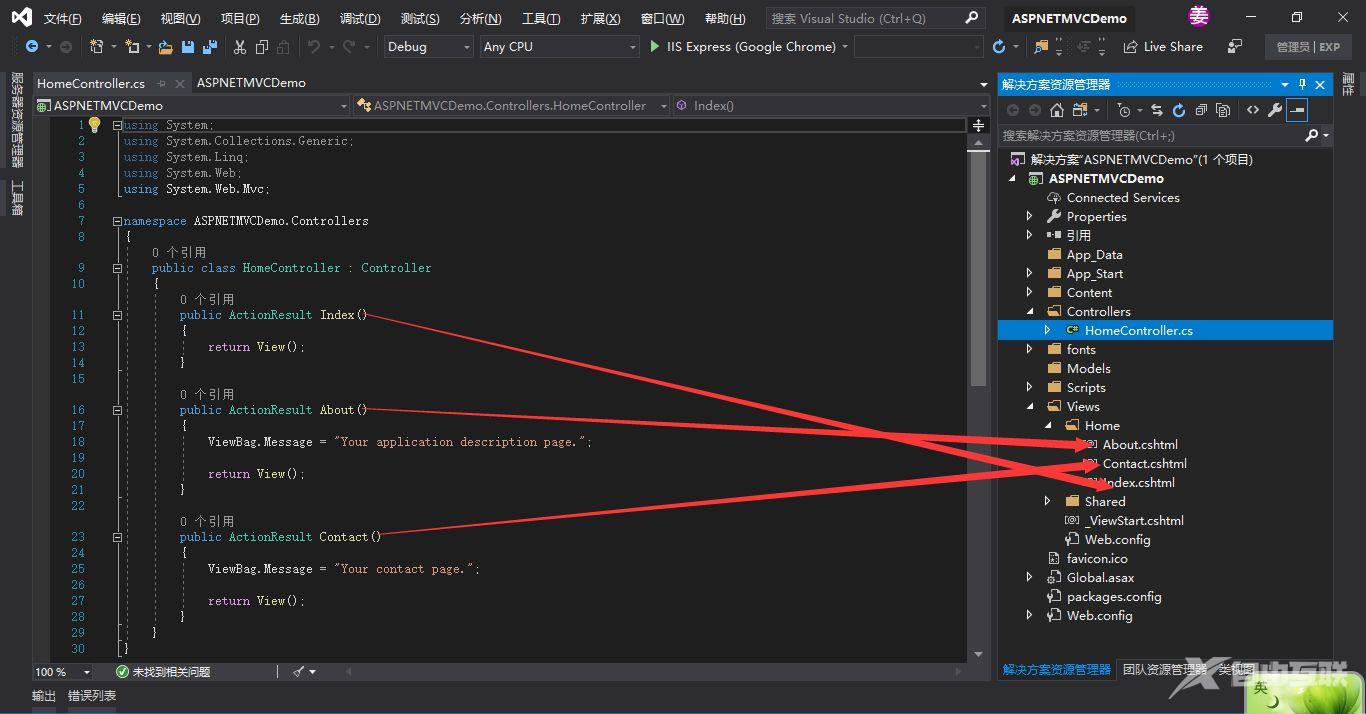Toggle Show All Files in Solution Explorer
Screen dimensions: 1366x714
[1223, 110]
